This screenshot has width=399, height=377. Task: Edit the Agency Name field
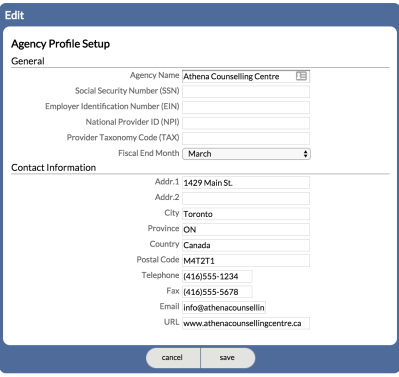[x=246, y=76]
